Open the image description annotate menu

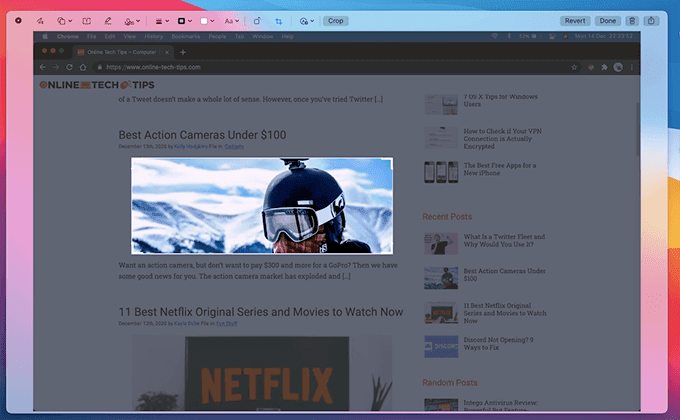[305, 20]
